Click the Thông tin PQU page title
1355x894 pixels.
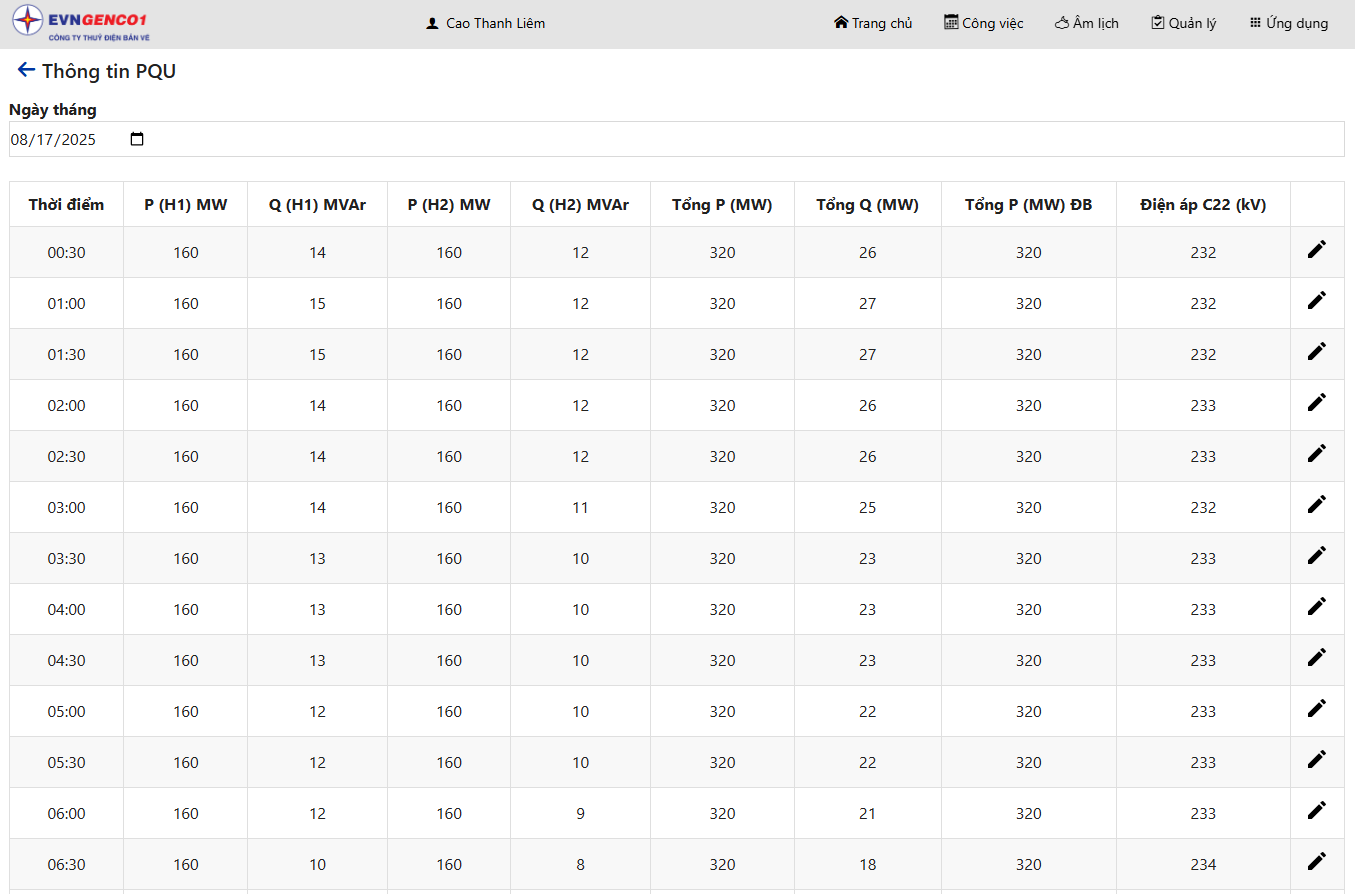click(x=109, y=71)
